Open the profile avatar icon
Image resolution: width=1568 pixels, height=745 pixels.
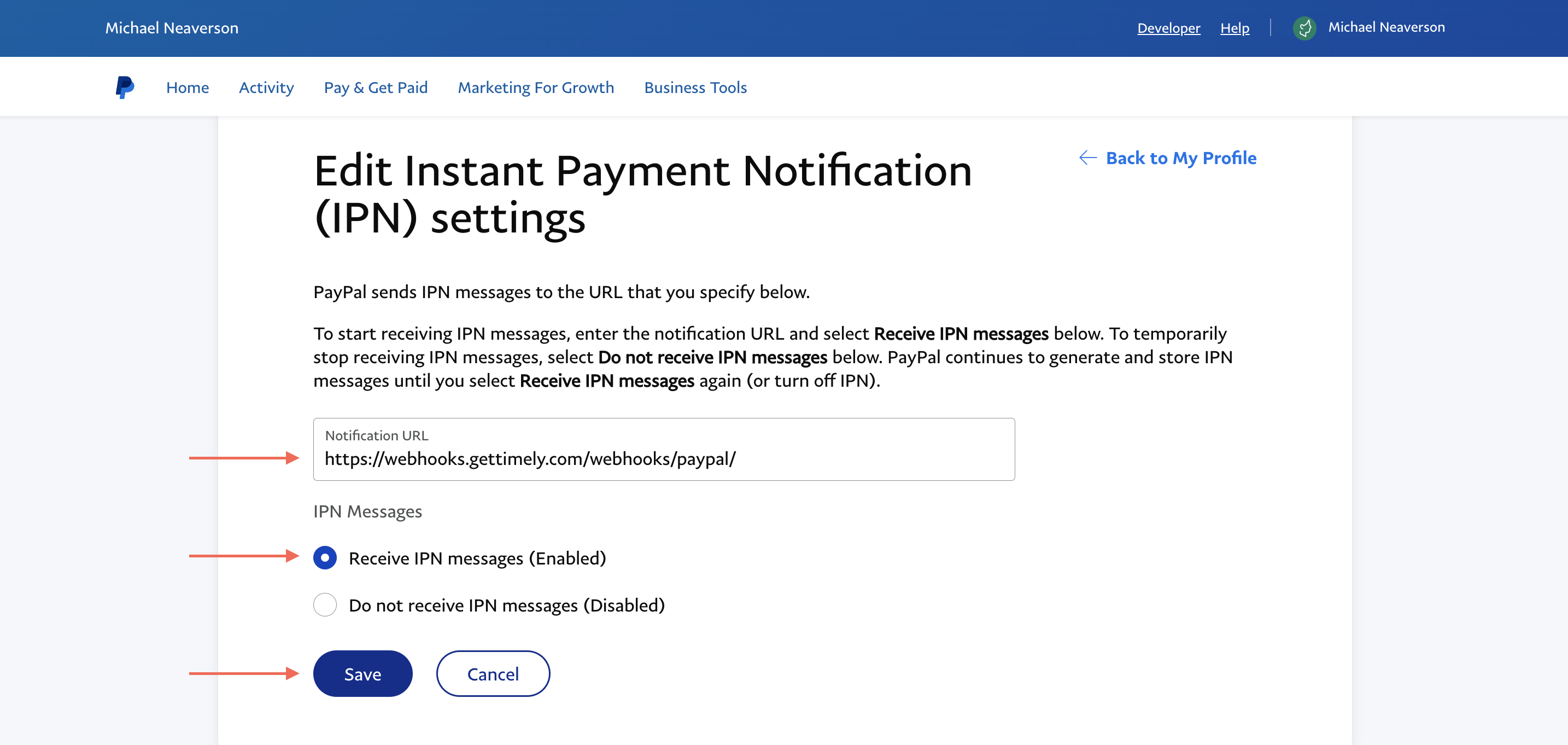(1305, 27)
